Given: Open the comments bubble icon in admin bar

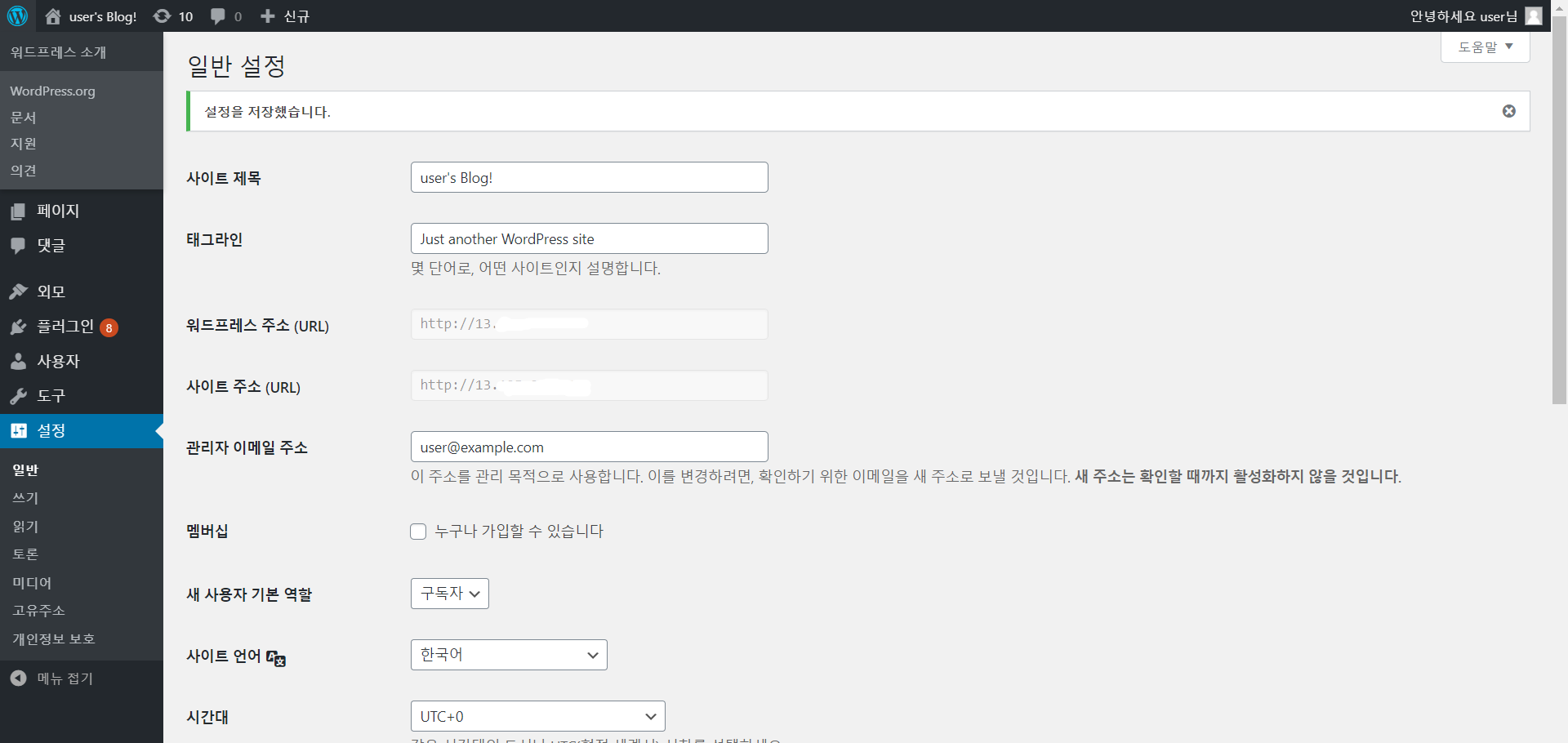Looking at the screenshot, I should coord(218,16).
